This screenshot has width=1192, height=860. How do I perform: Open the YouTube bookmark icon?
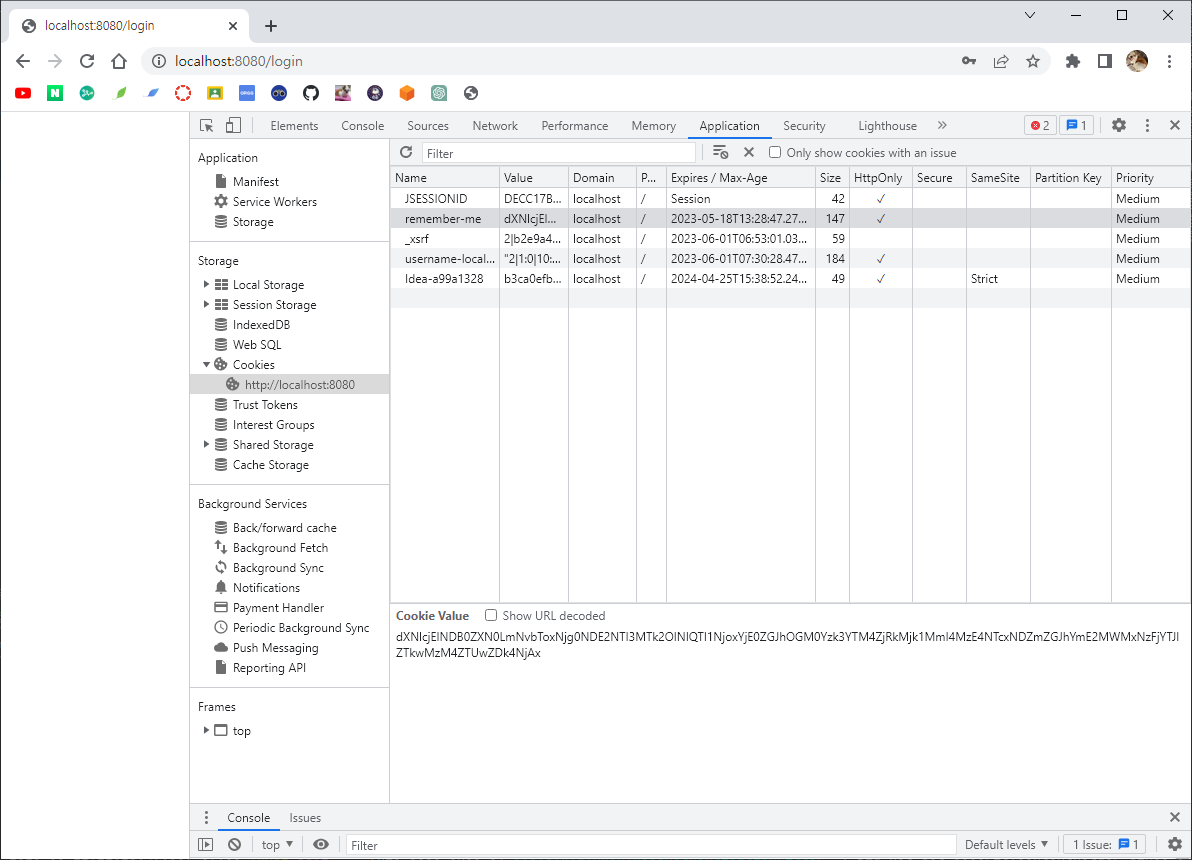click(23, 93)
